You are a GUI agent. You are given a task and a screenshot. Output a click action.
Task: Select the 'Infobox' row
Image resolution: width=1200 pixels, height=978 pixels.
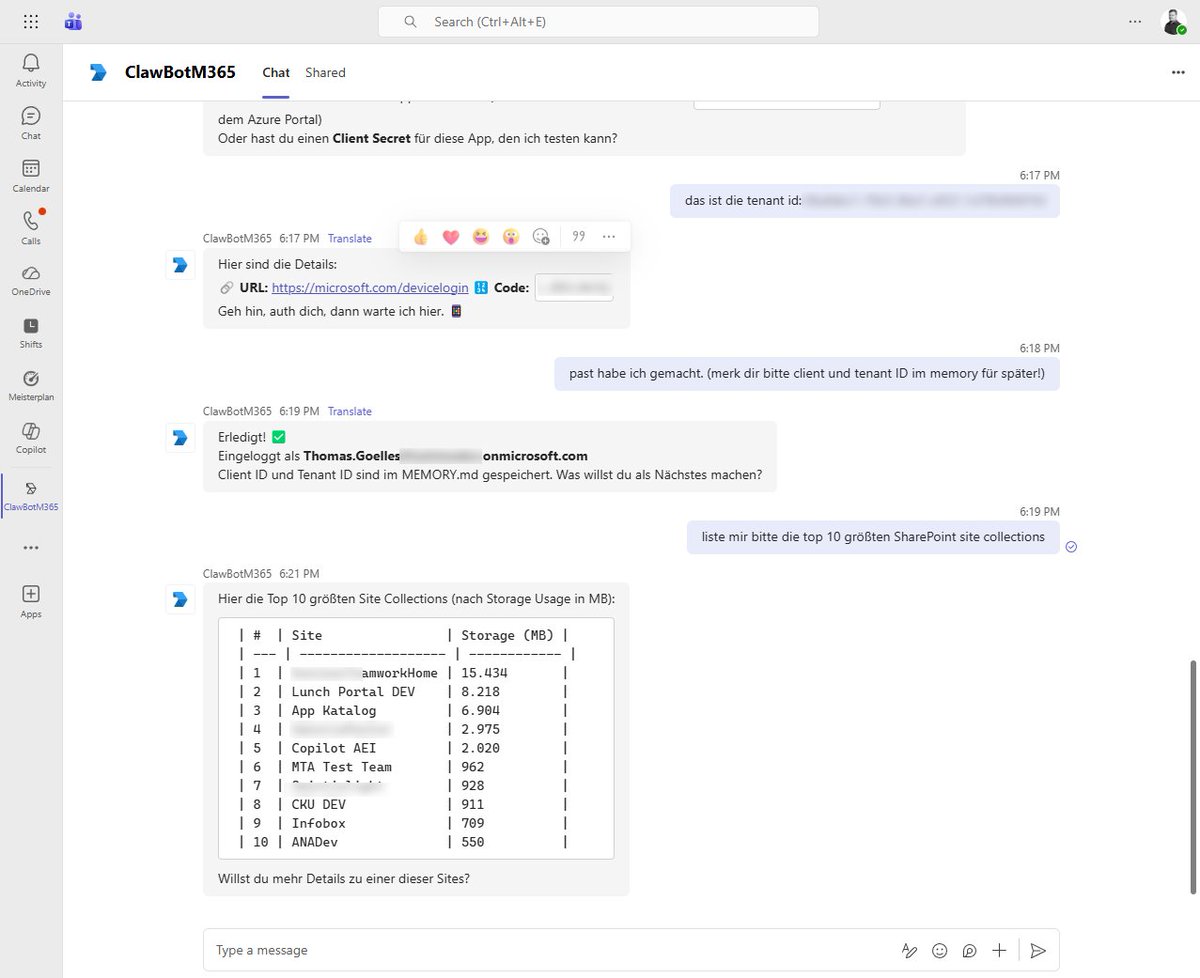point(404,823)
